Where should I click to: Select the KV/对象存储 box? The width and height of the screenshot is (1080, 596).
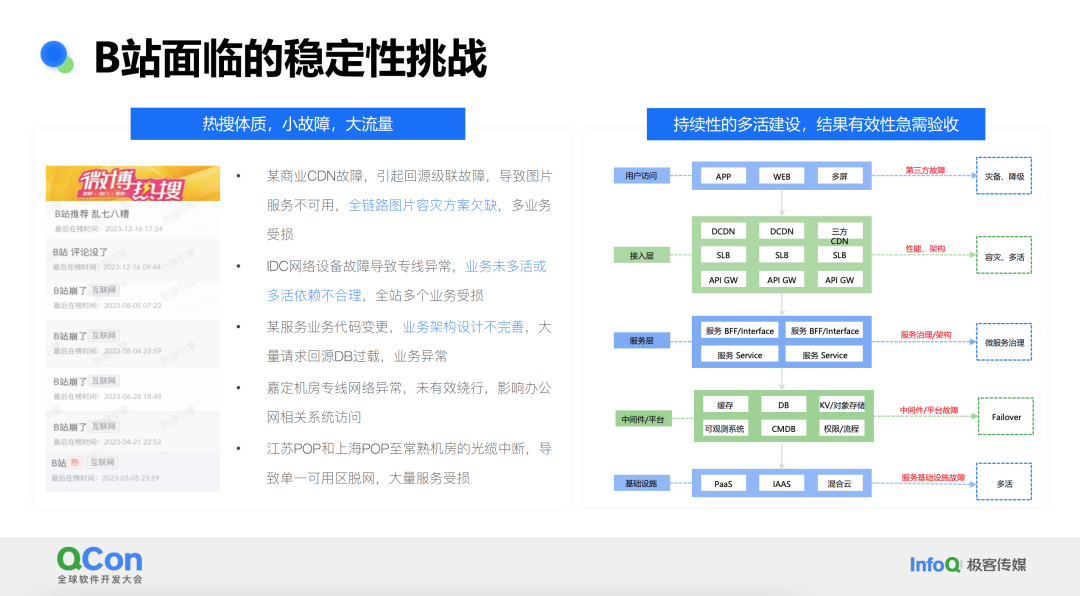(x=842, y=405)
